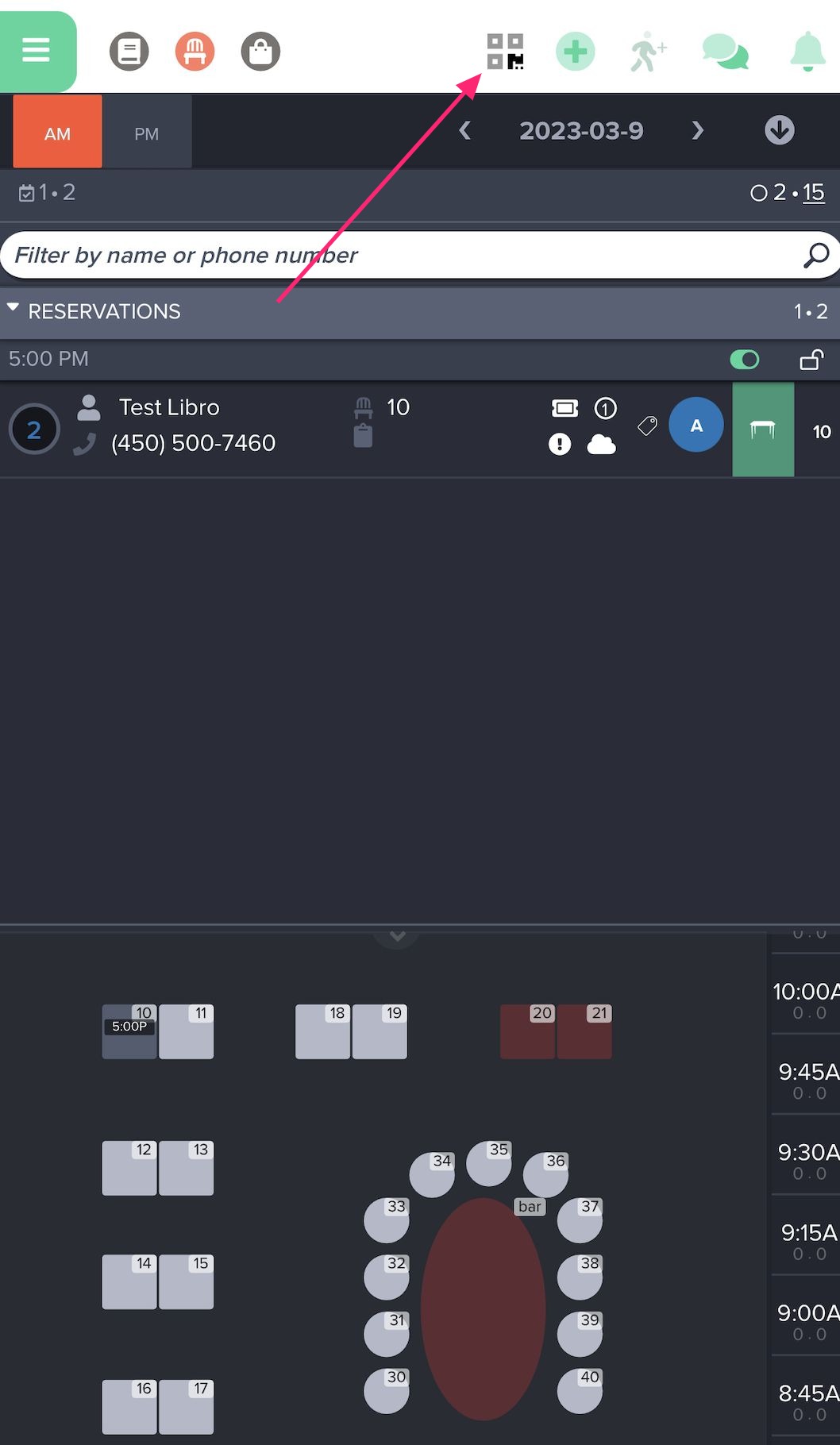This screenshot has height=1445, width=840.
Task: Go to next day arrow
Action: [697, 130]
